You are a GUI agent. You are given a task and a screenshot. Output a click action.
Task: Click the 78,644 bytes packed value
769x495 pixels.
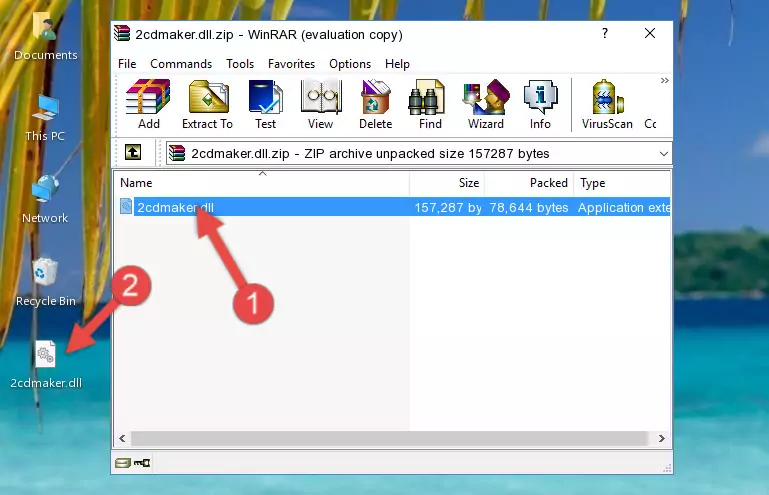tap(529, 208)
